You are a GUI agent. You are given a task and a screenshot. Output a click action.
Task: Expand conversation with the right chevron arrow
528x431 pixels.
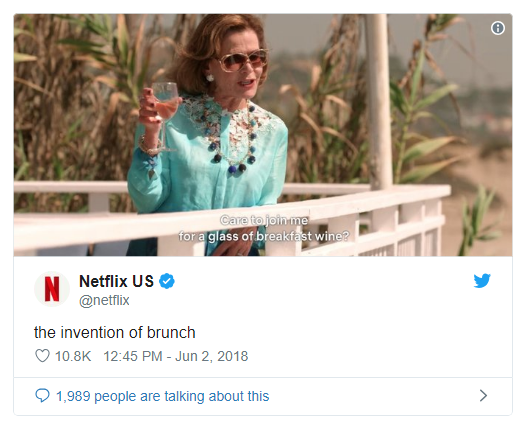pyautogui.click(x=483, y=396)
